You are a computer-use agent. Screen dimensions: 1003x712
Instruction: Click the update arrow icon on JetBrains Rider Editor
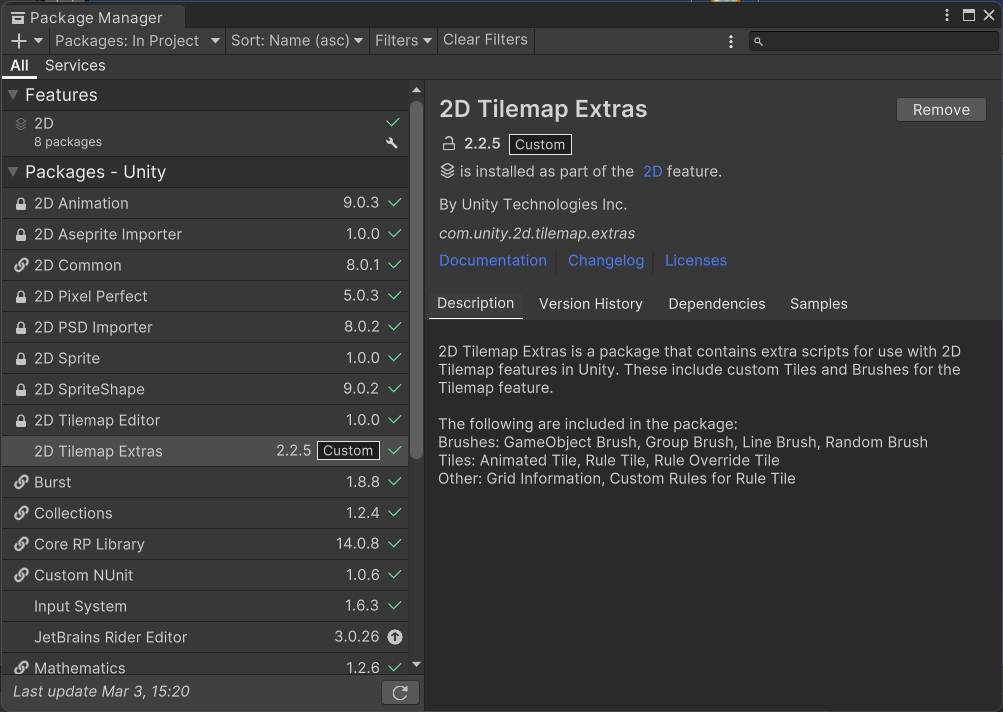(395, 637)
